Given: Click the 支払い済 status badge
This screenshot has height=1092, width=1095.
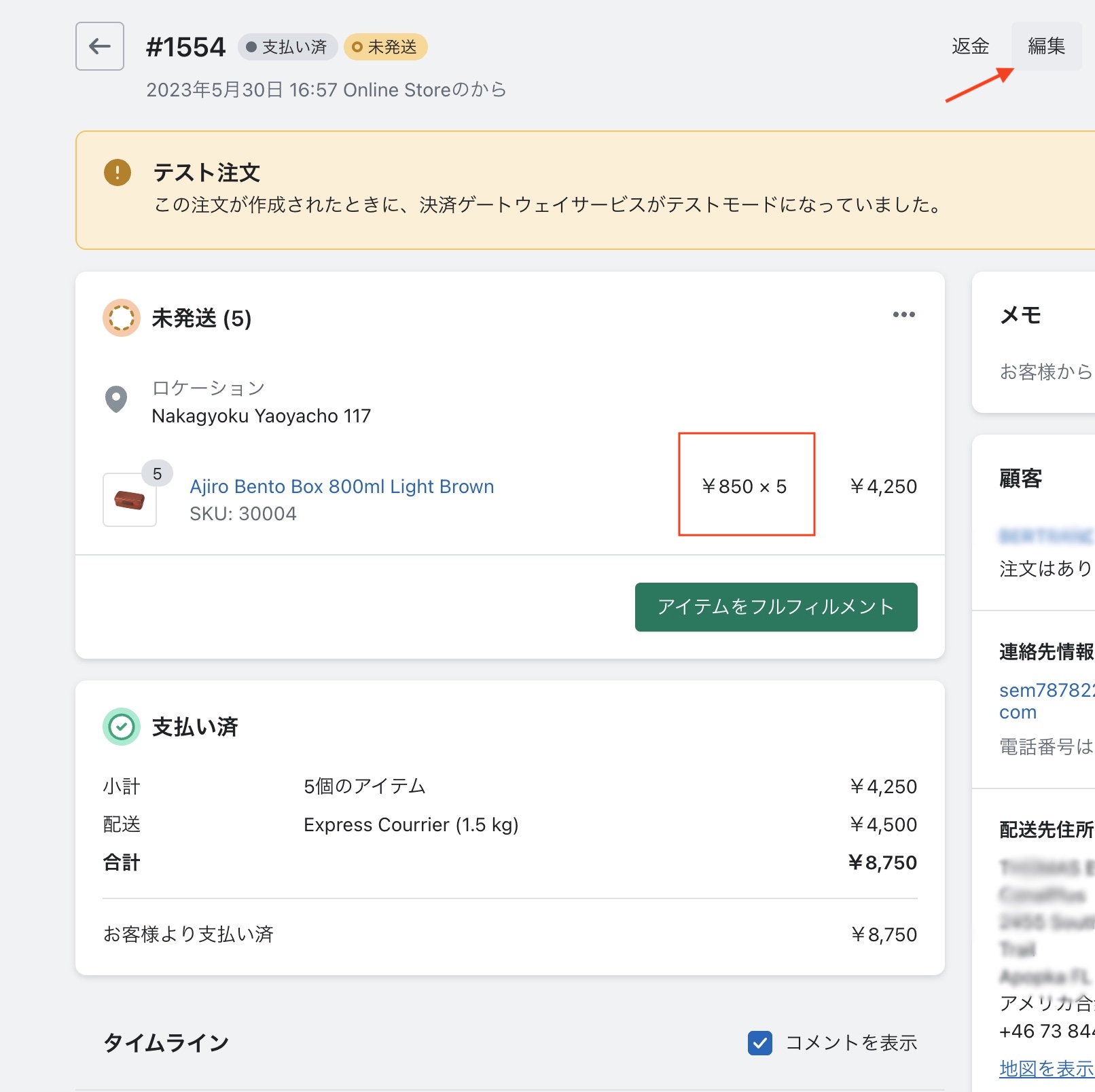Looking at the screenshot, I should click(287, 47).
